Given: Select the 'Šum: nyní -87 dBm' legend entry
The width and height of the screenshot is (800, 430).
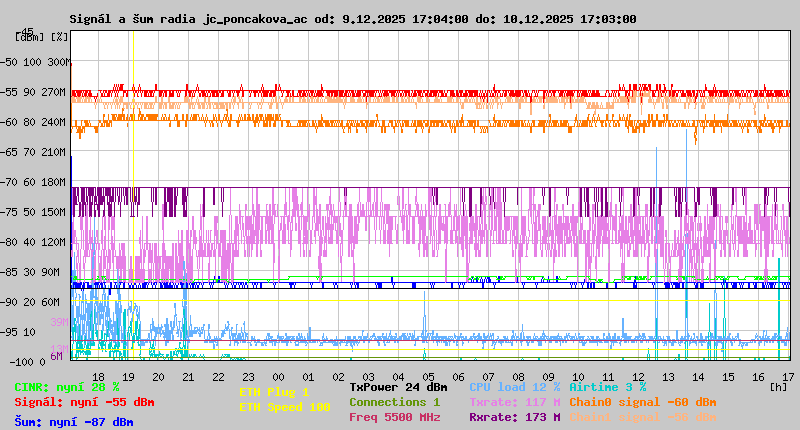Looking at the screenshot, I should click(74, 422).
